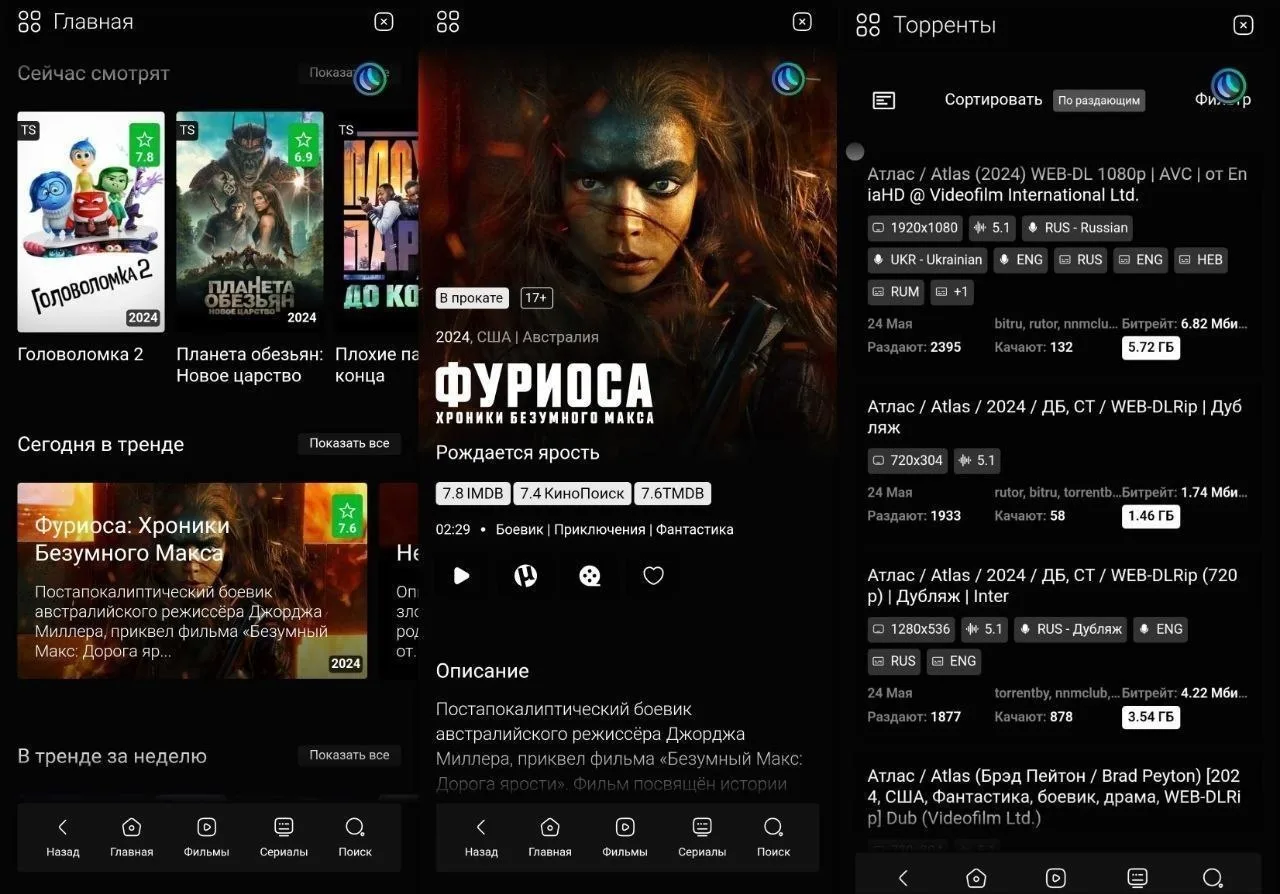
Task: Show all items for В тренде за неделю
Action: point(349,755)
